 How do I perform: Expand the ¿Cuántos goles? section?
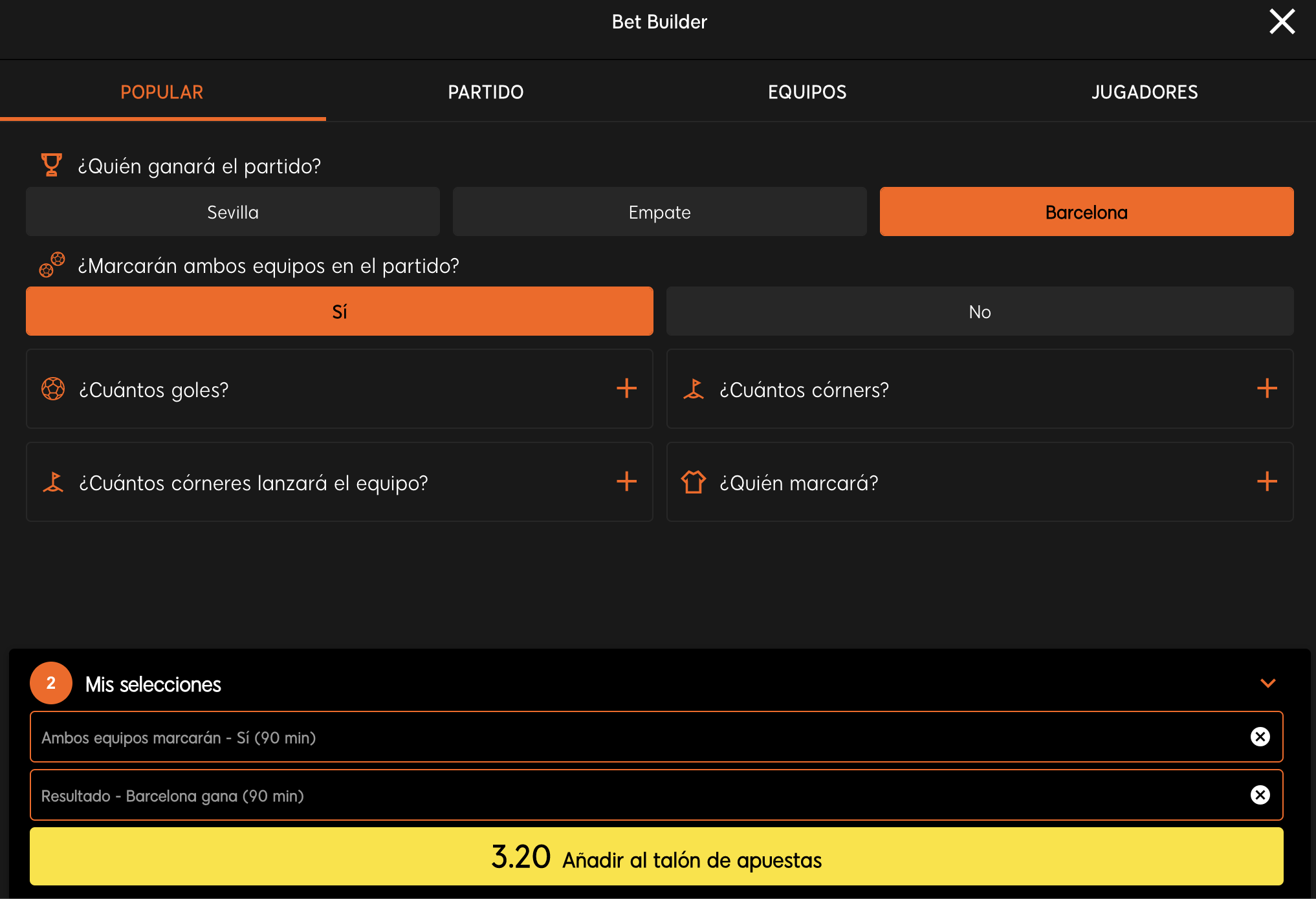tap(340, 389)
